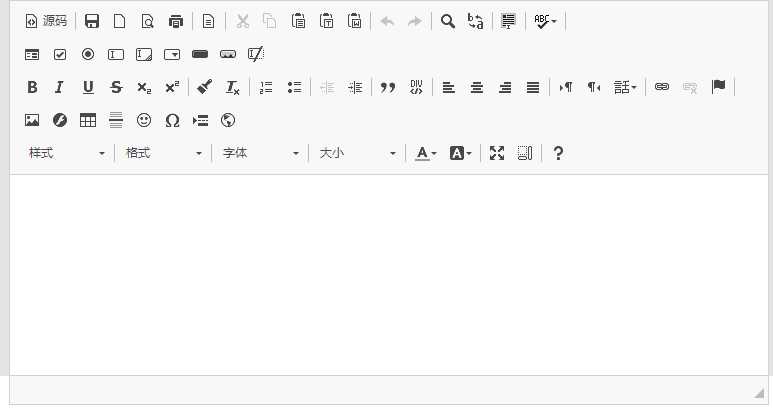Screen dimensions: 773x417
Task: Open the background color picker
Action: click(460, 153)
